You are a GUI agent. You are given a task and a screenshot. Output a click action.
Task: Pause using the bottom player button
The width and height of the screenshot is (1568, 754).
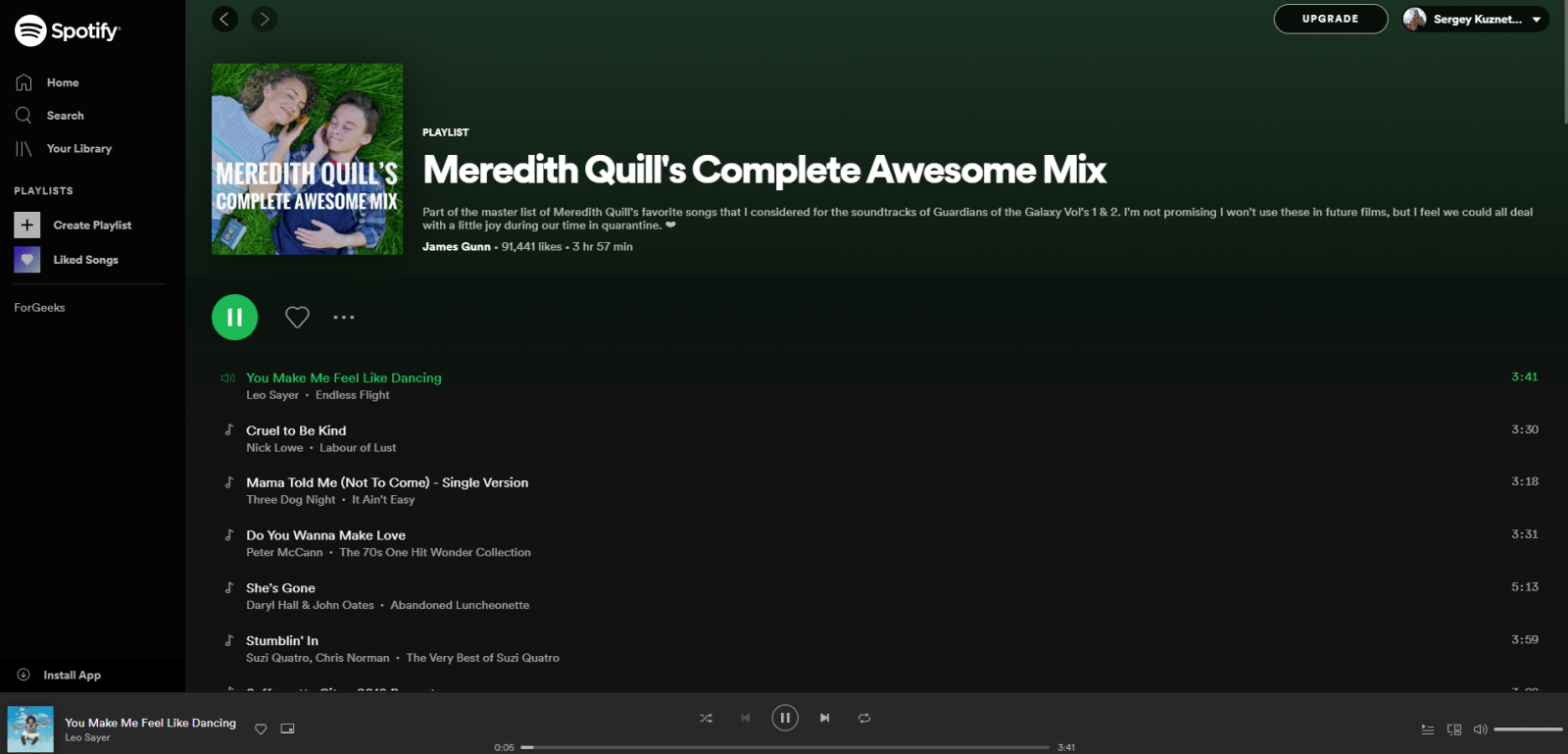click(785, 718)
